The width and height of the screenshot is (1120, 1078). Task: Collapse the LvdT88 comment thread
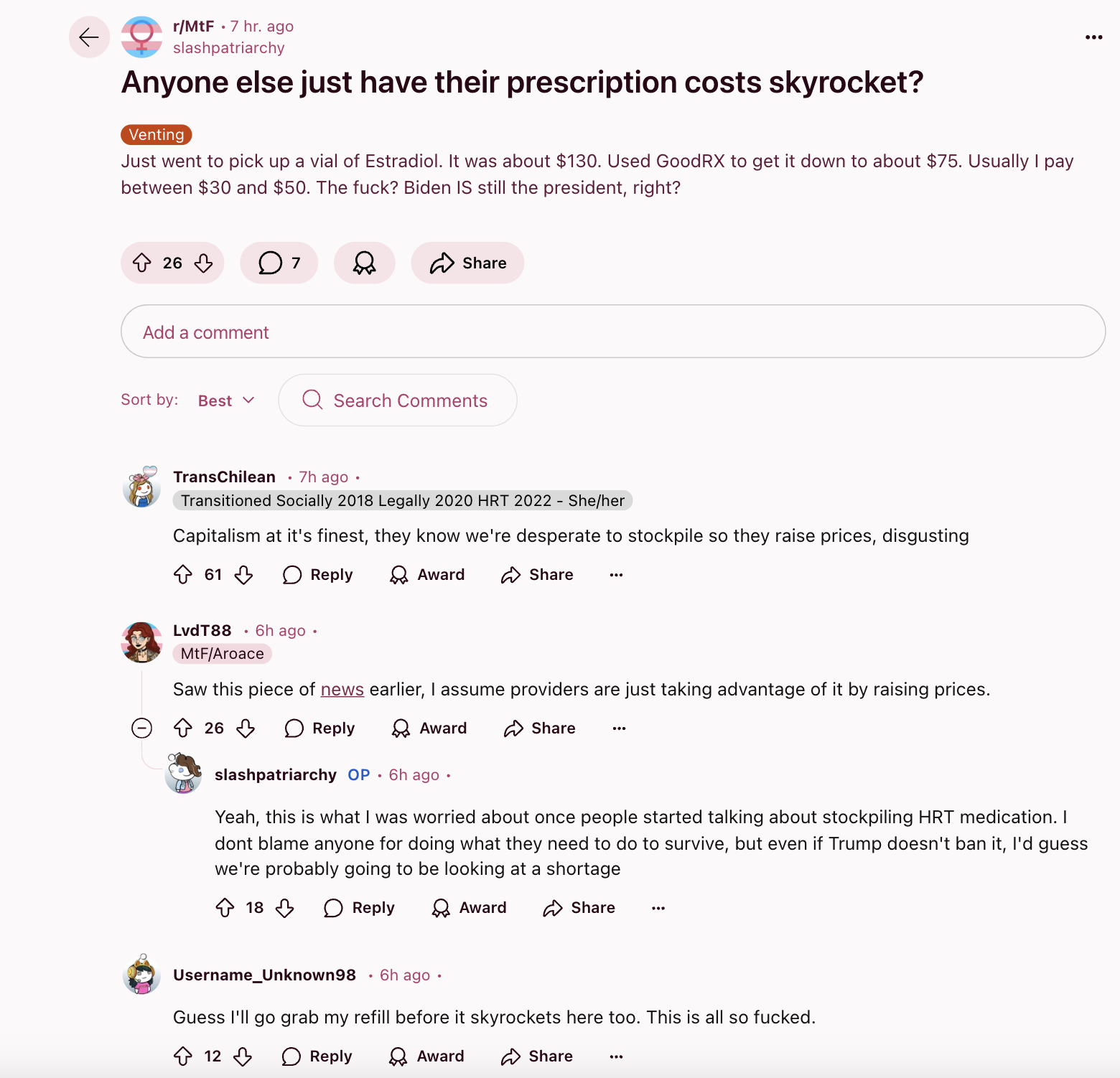coord(142,728)
